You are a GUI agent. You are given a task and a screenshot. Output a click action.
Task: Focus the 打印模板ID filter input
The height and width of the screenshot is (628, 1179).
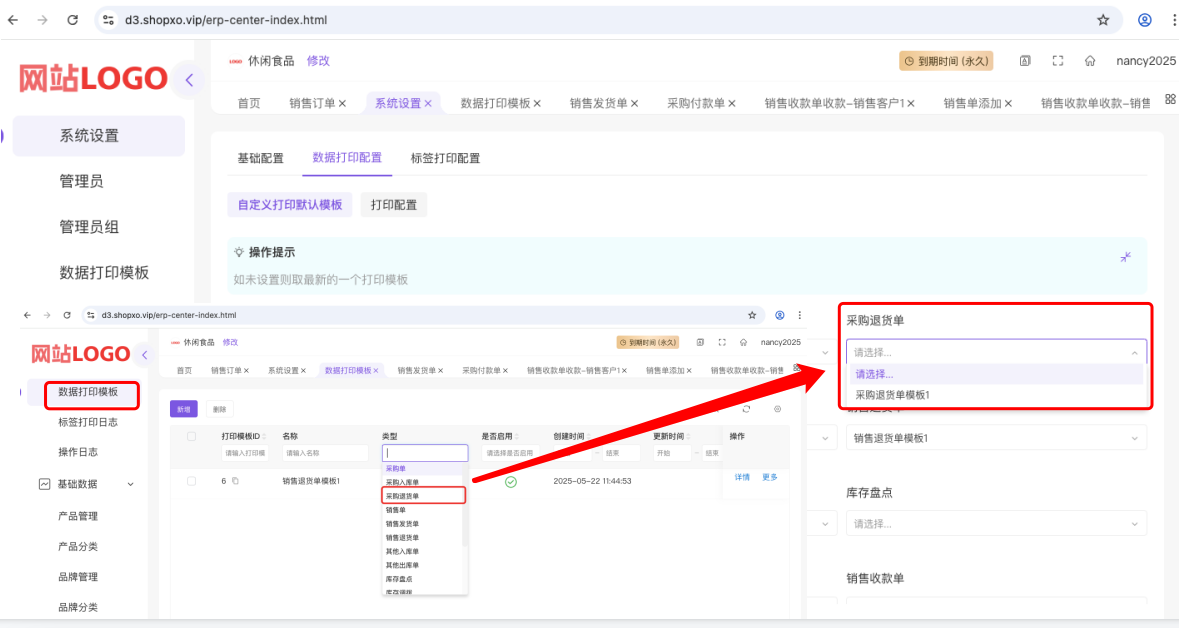pos(245,453)
